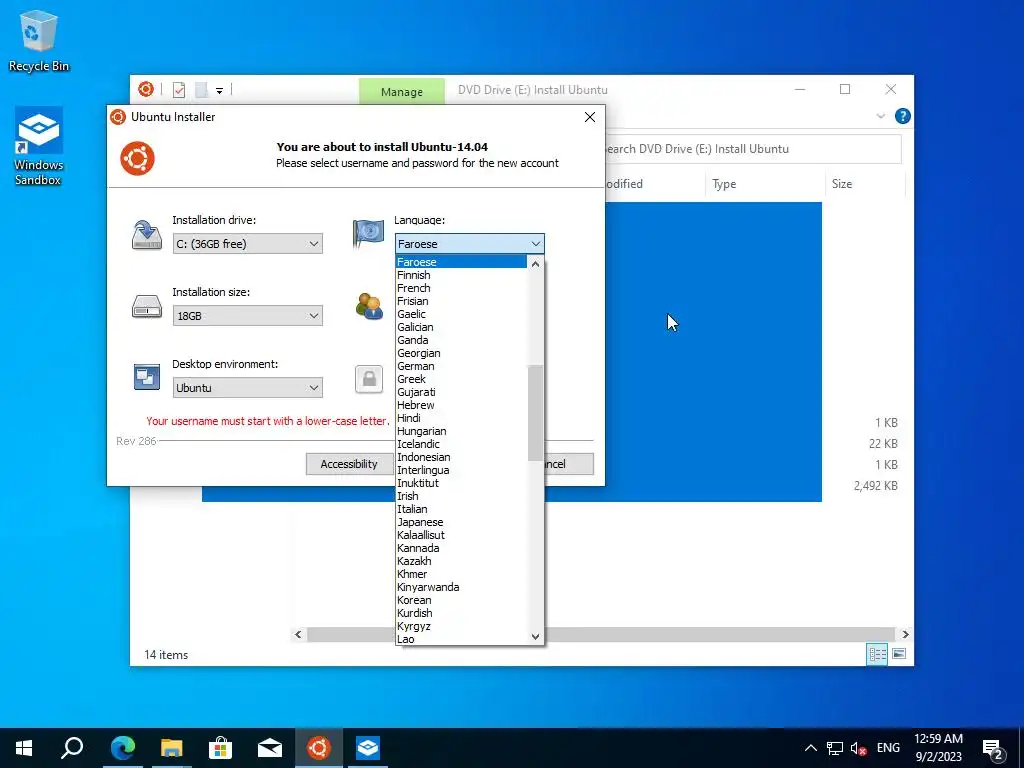This screenshot has height=768, width=1024.
Task: Click Explorer horizontal scroll right arrow
Action: click(905, 634)
